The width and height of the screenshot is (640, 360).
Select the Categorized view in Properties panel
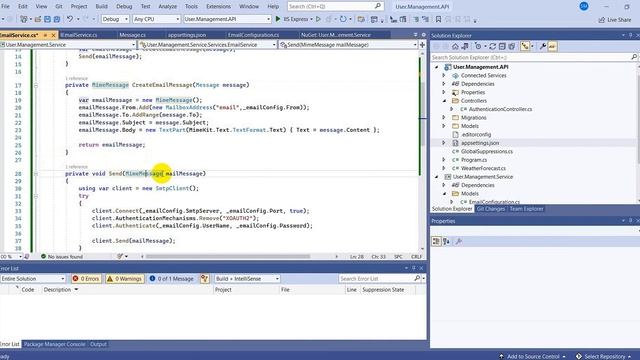pyautogui.click(x=436, y=242)
